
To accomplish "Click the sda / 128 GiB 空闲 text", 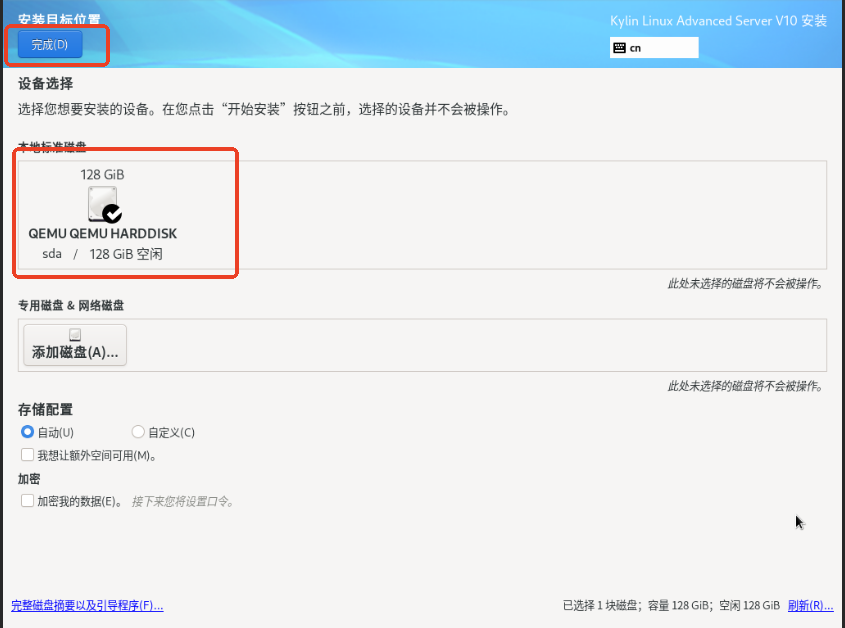I will point(102,254).
